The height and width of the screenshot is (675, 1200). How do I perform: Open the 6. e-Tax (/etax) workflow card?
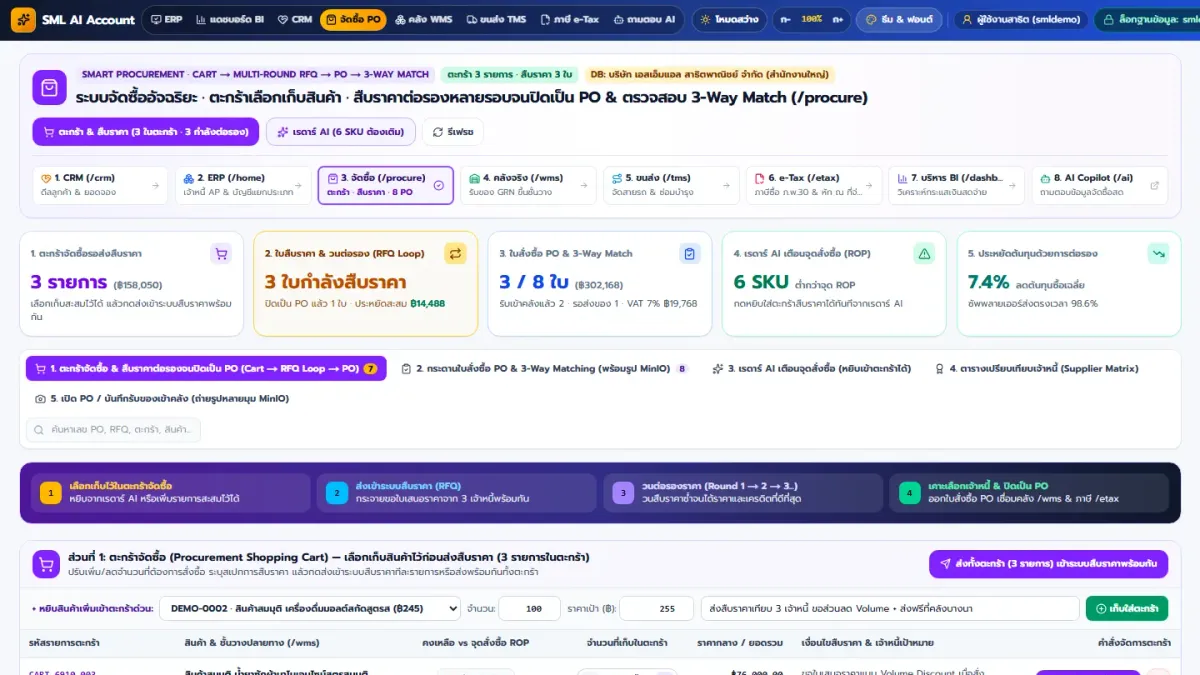pos(814,185)
